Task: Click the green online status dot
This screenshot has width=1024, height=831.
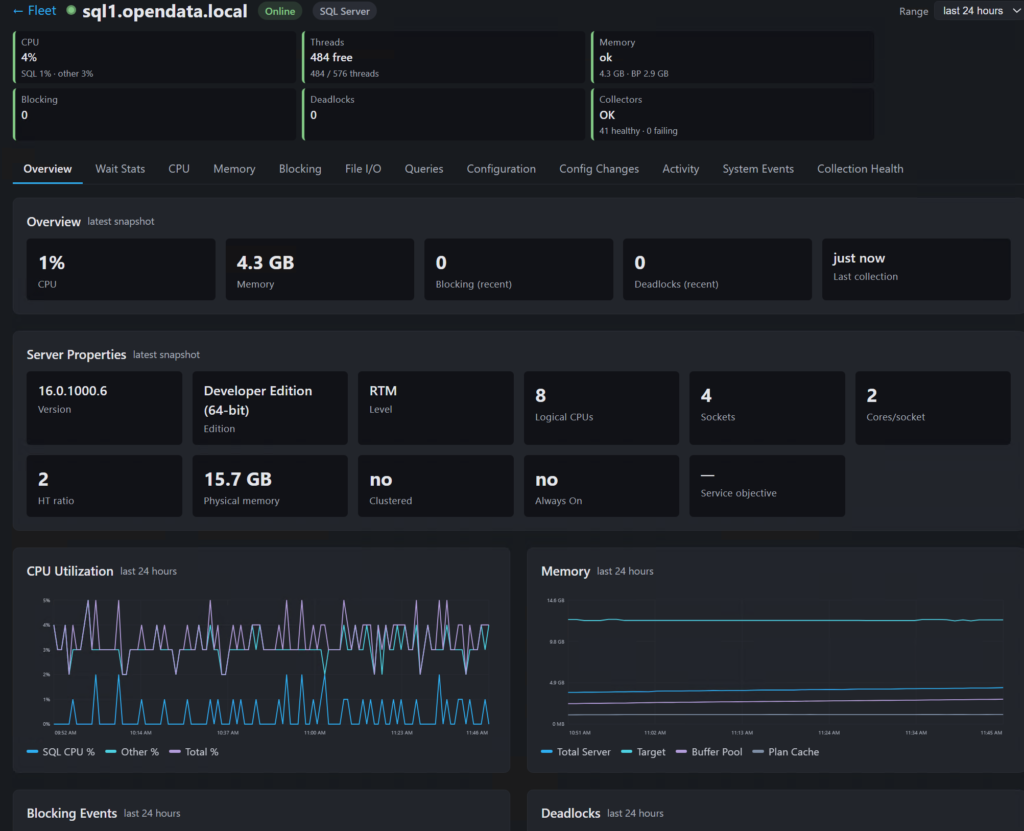Action: click(71, 10)
